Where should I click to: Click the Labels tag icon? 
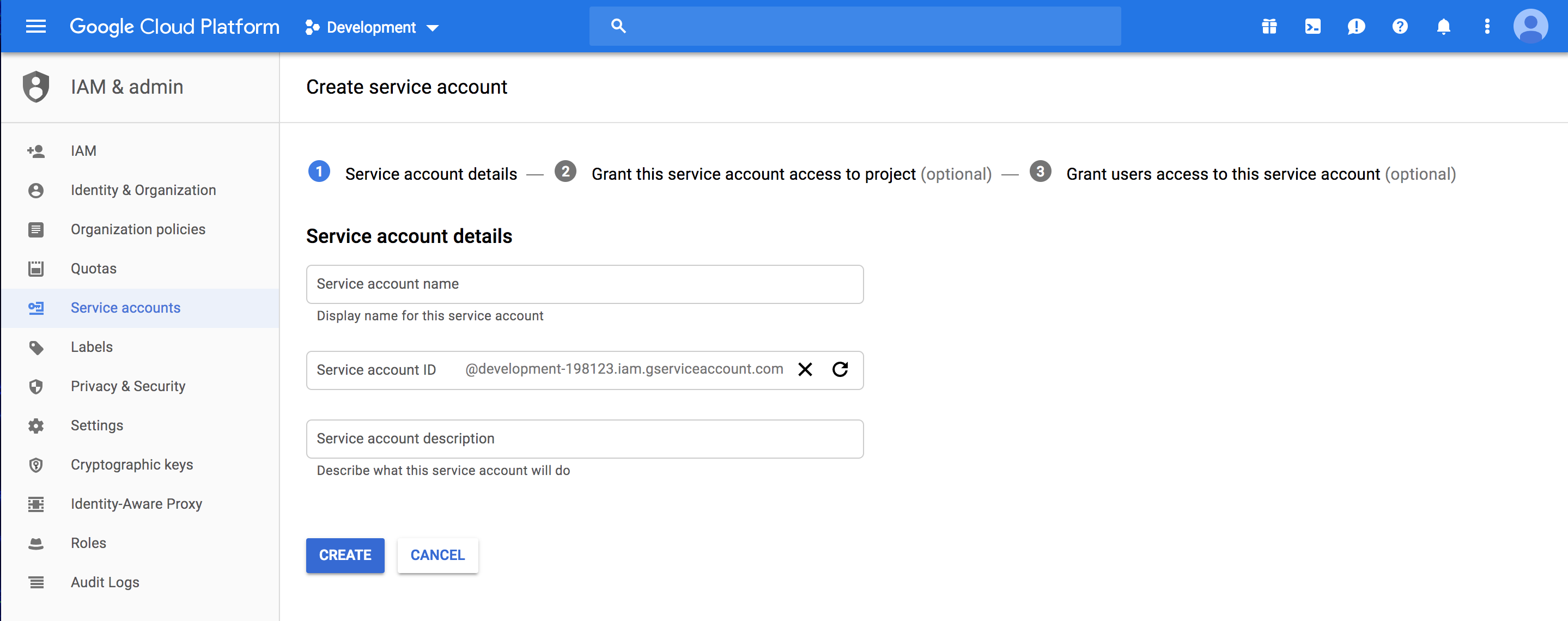point(36,348)
